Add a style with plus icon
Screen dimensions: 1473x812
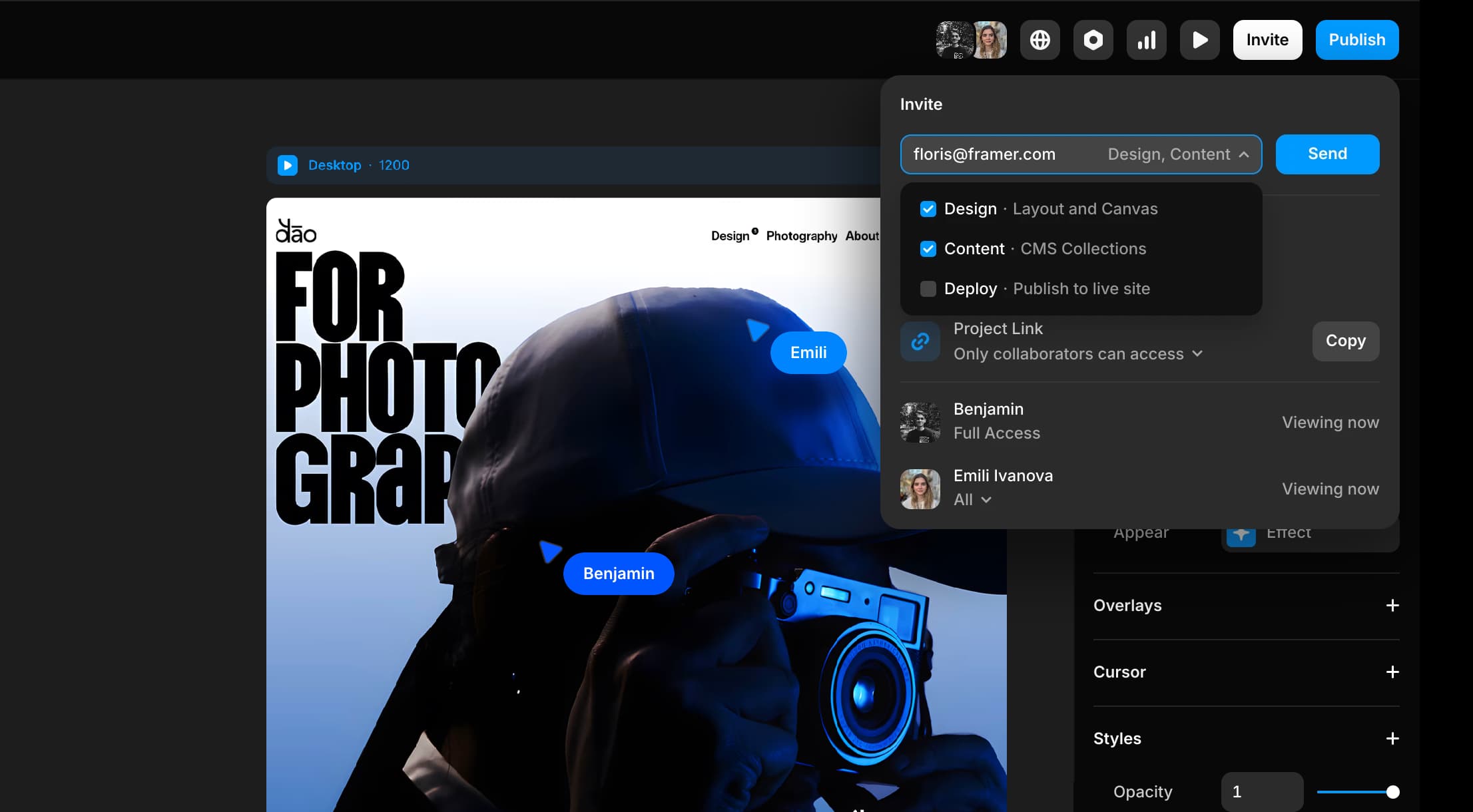pyautogui.click(x=1392, y=738)
